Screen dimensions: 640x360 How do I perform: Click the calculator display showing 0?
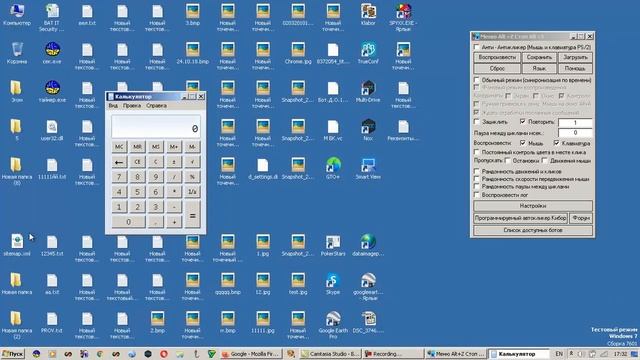click(x=156, y=127)
